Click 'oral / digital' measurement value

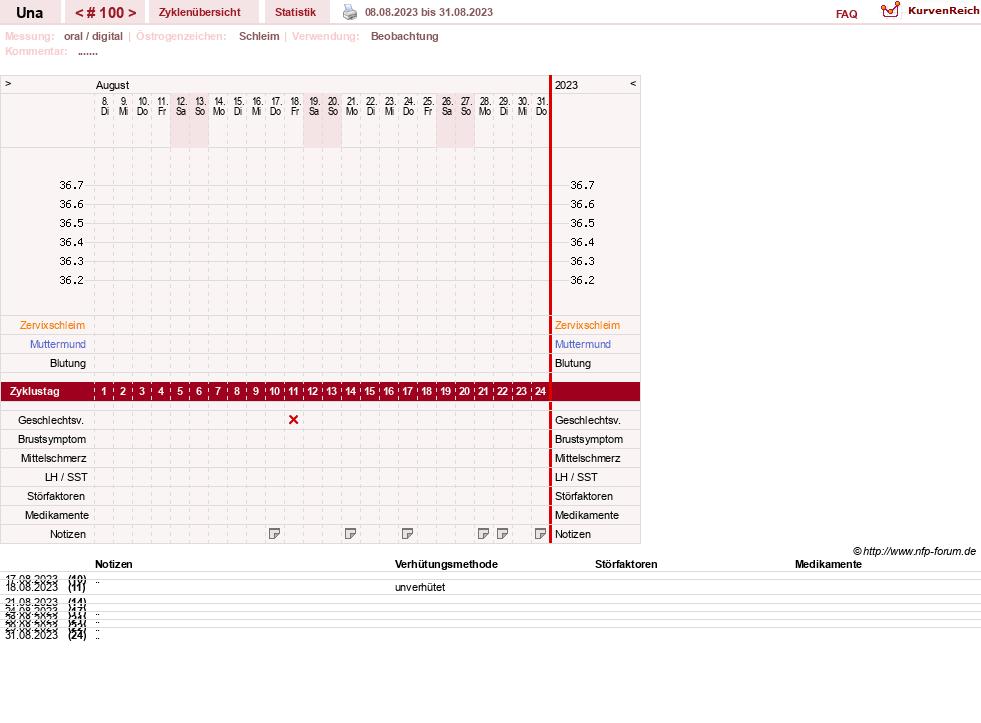pyautogui.click(x=93, y=36)
